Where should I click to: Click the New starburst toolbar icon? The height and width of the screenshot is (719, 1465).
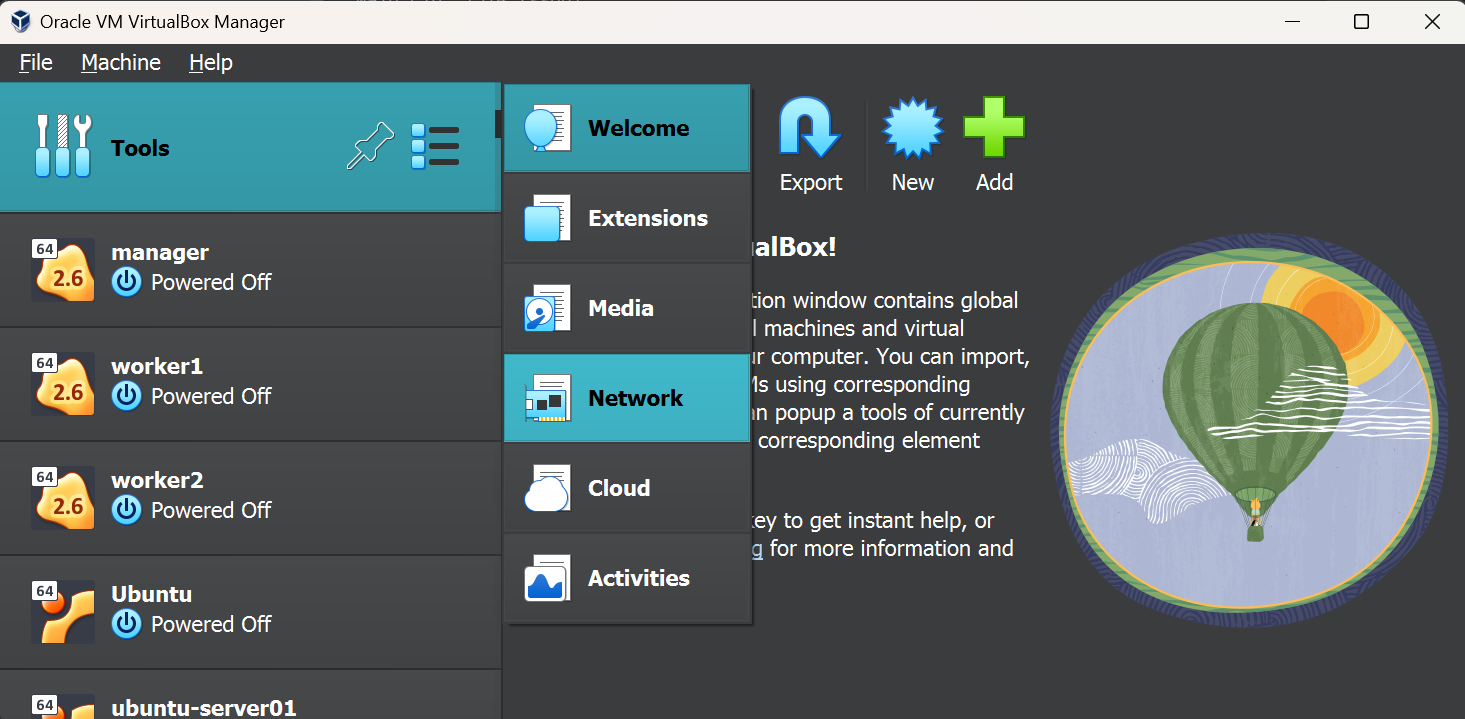pyautogui.click(x=912, y=128)
